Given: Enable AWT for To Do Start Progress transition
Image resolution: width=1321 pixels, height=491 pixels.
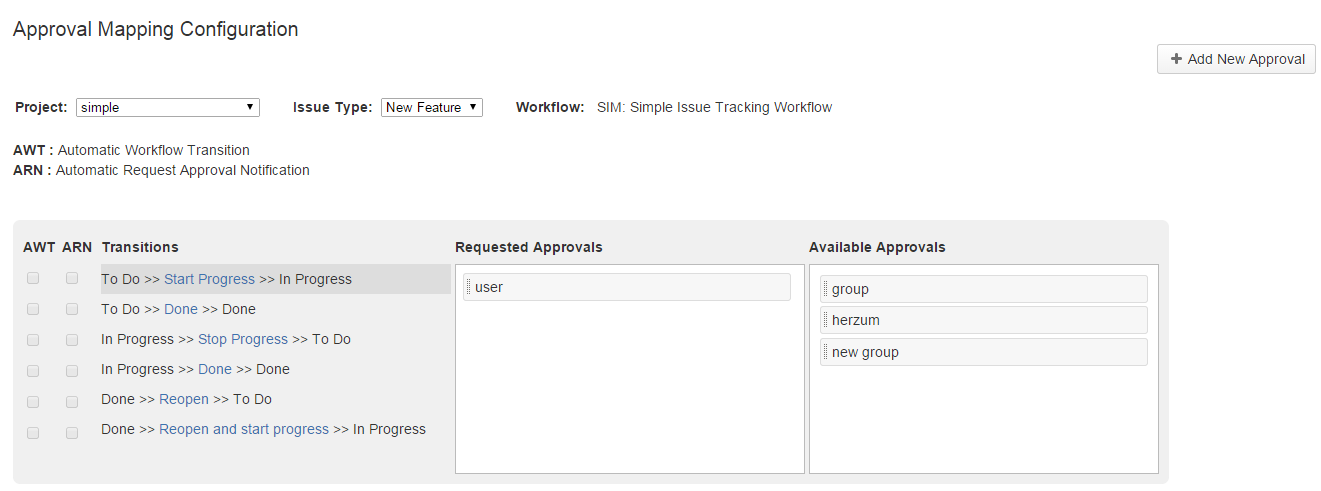Looking at the screenshot, I should click(33, 279).
